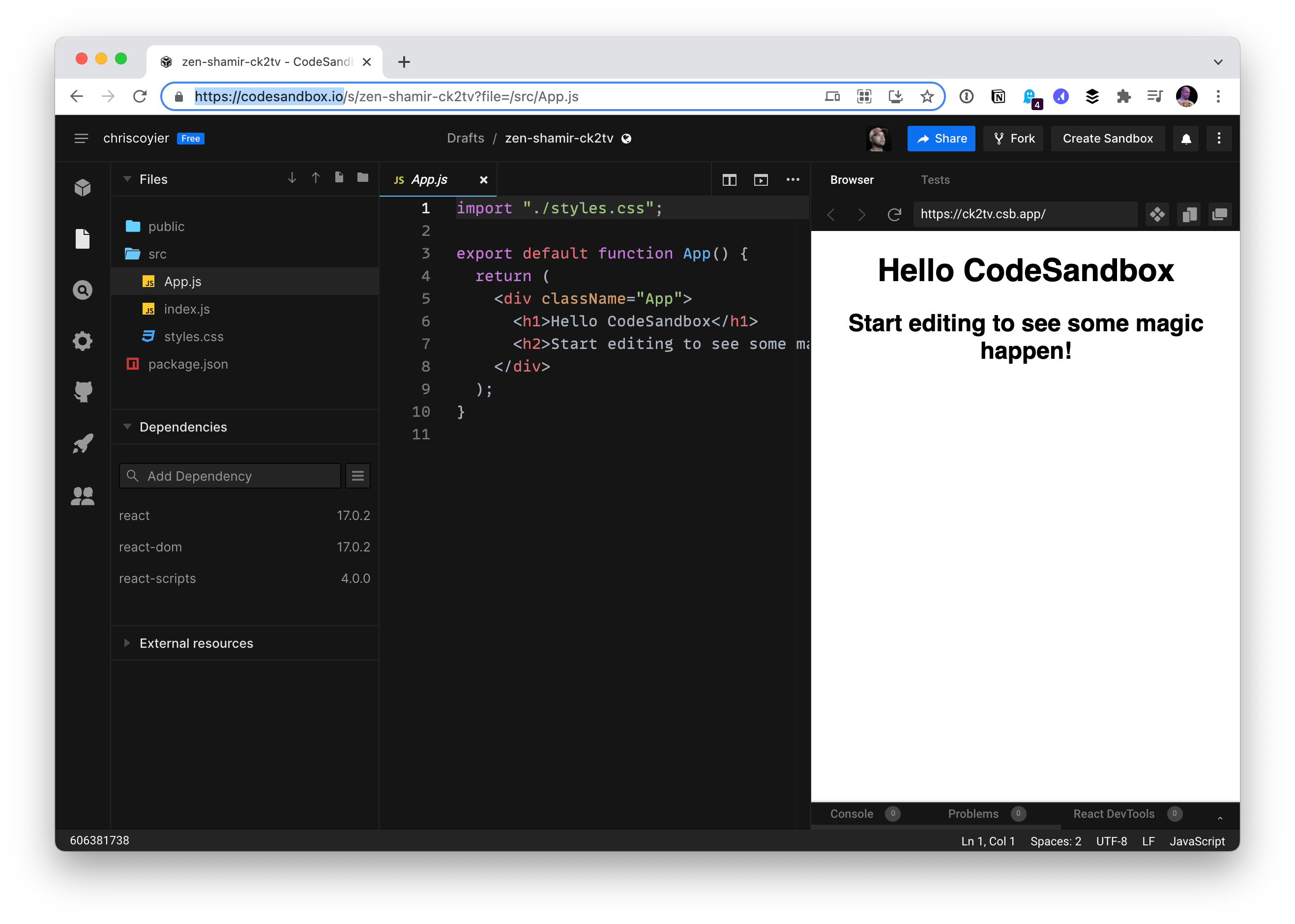Open the Deployment rocket panel
1295x924 pixels.
click(83, 444)
